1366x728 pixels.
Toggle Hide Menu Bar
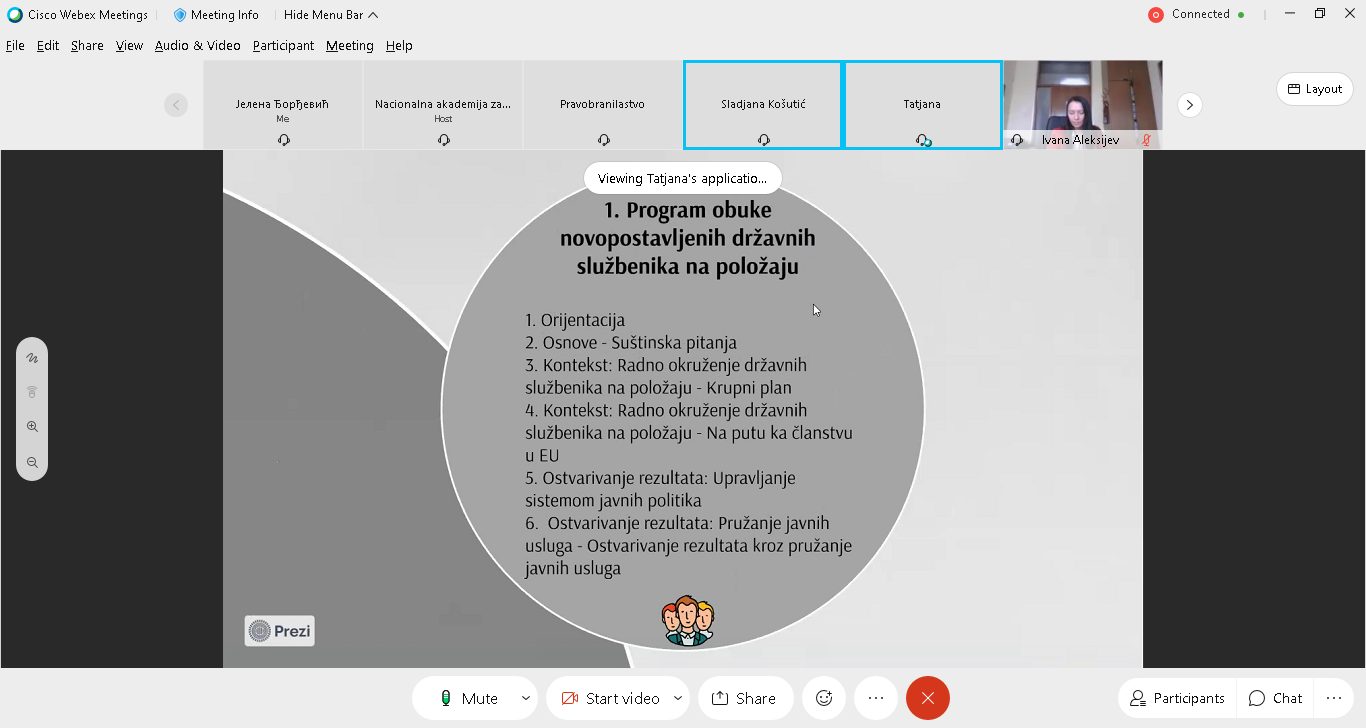pos(330,15)
